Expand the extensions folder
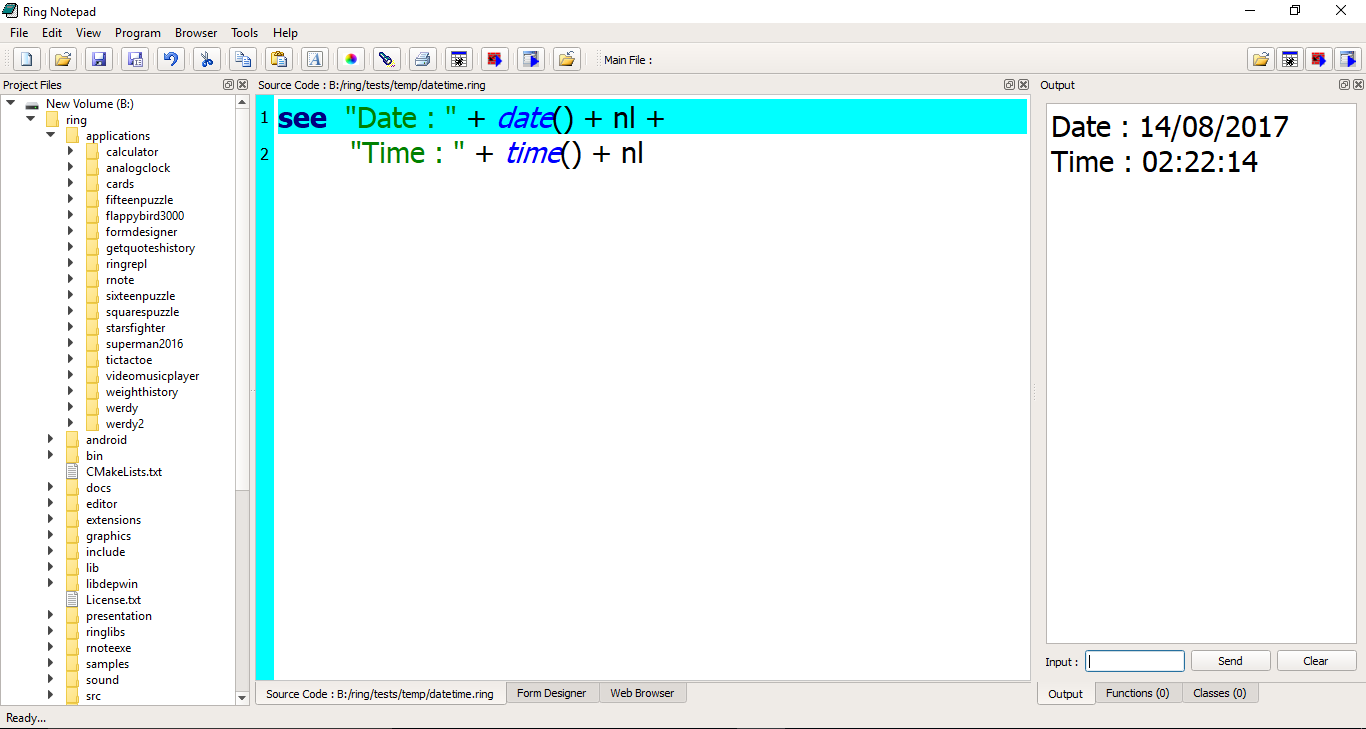 (49, 519)
